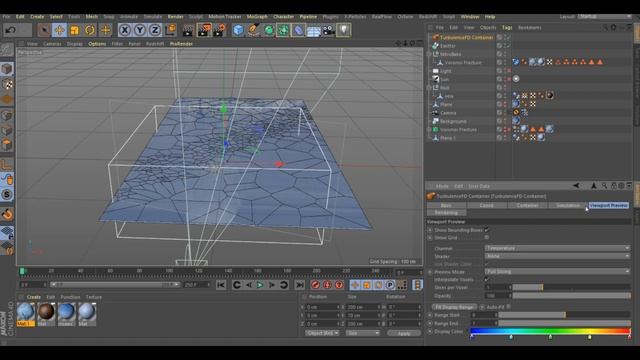640x360 pixels.
Task: Click the Play Forward button
Action: click(260, 285)
